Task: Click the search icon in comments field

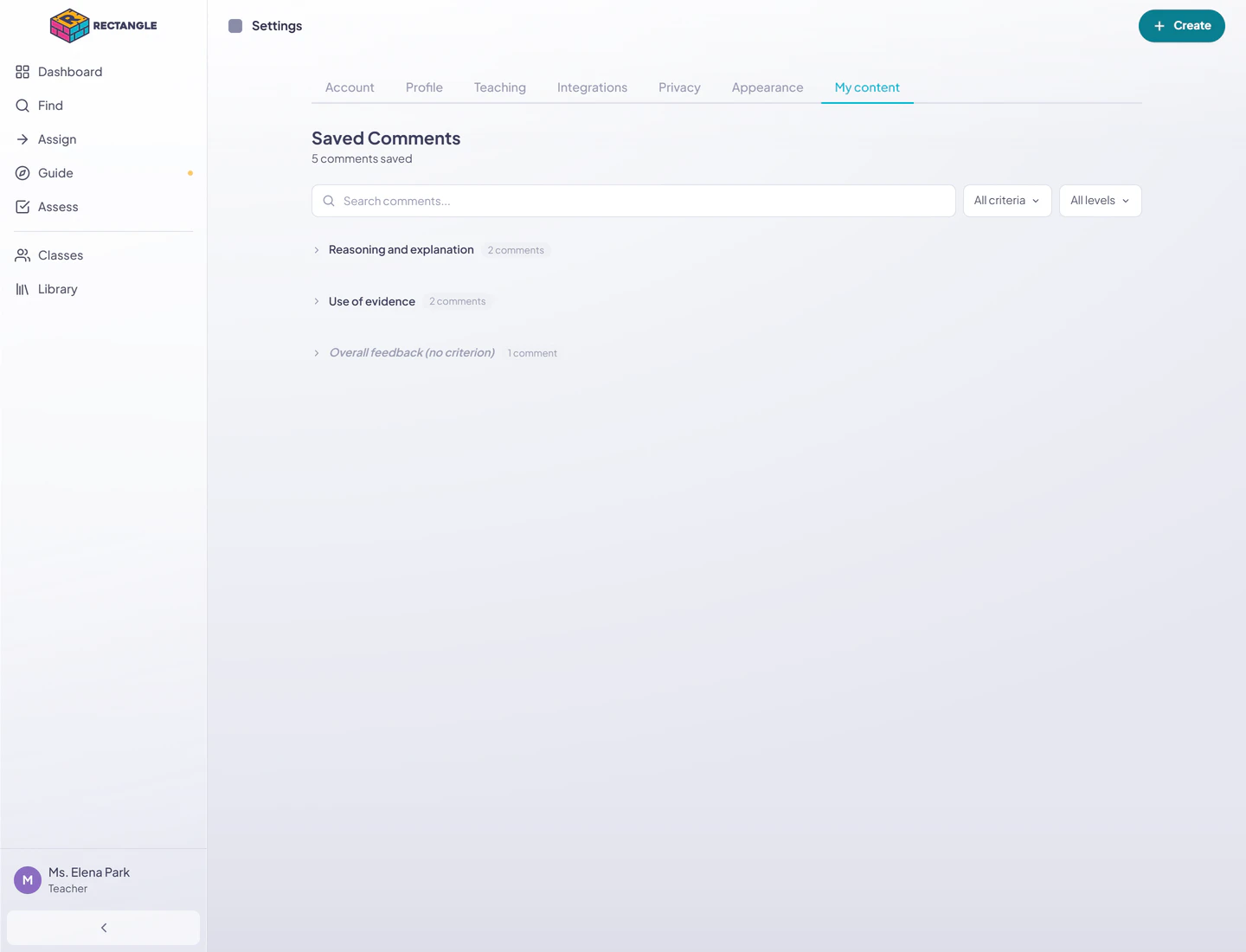Action: [x=329, y=201]
